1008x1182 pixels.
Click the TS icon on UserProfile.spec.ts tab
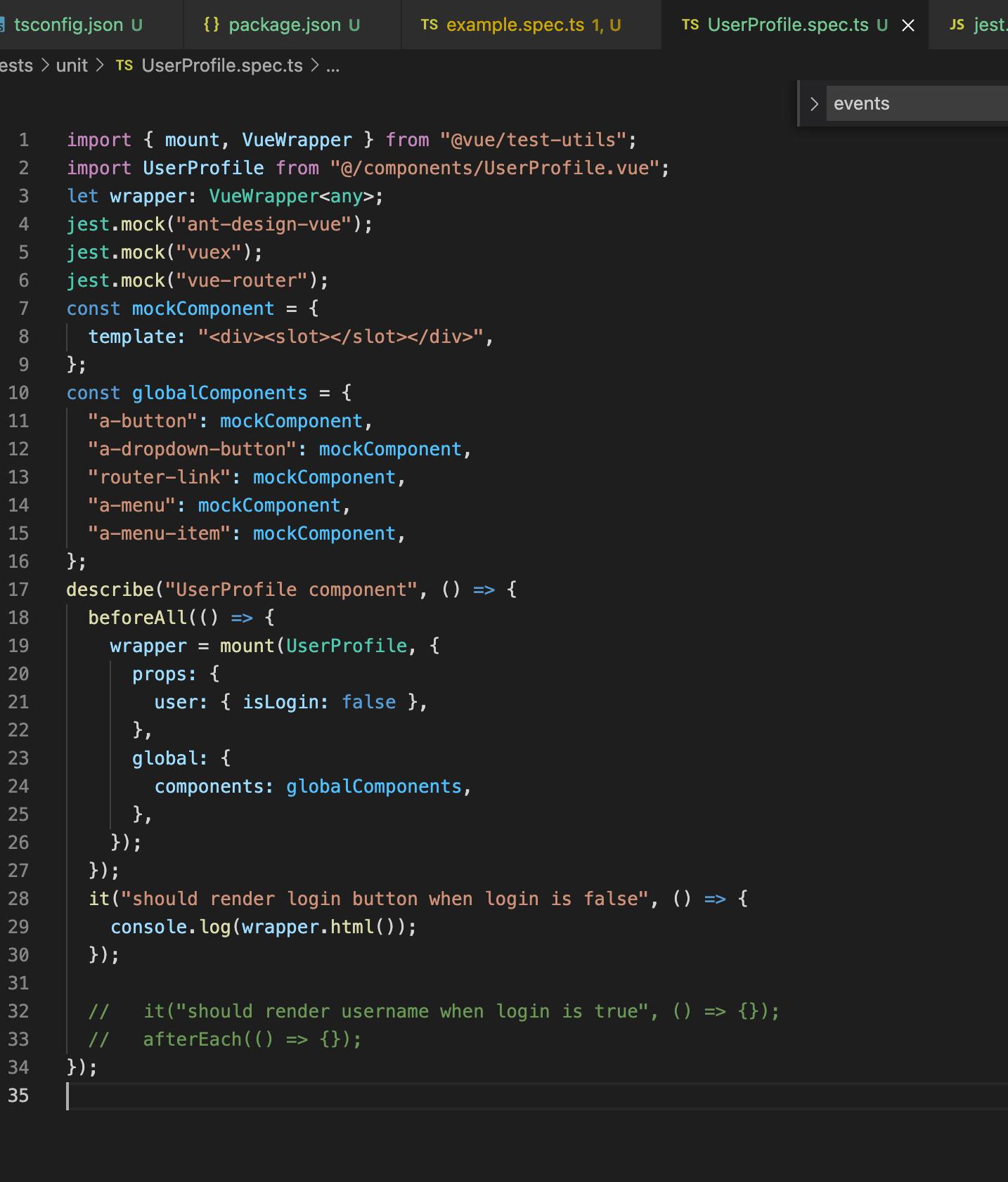690,25
